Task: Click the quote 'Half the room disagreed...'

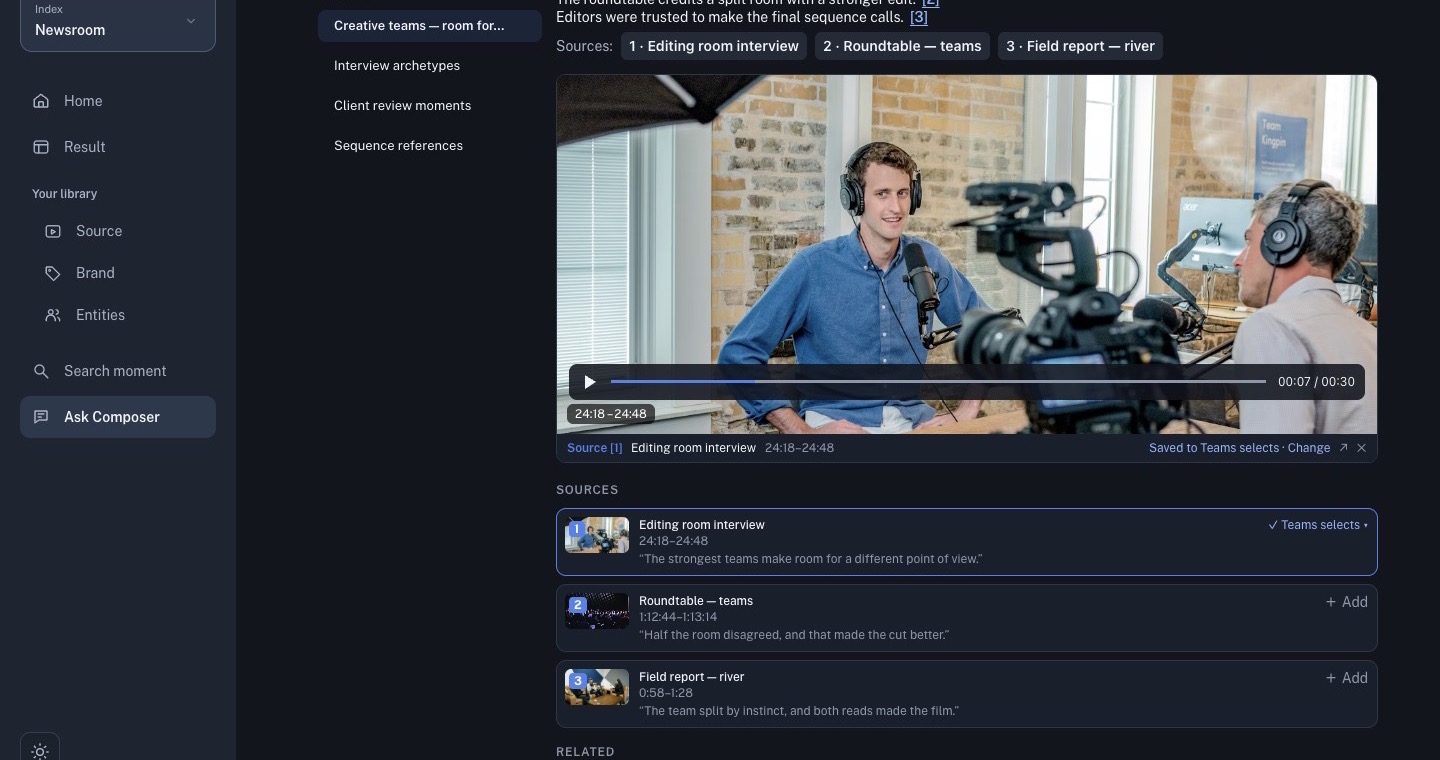Action: tap(794, 635)
